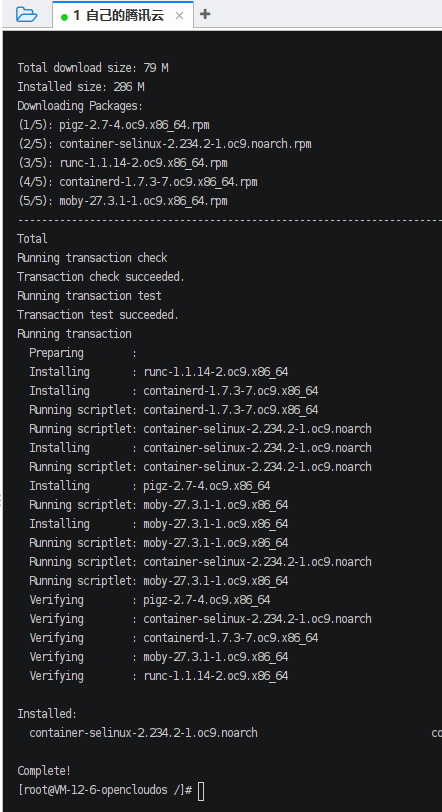442x812 pixels.
Task: Click the Complete! message line
Action: [44, 771]
